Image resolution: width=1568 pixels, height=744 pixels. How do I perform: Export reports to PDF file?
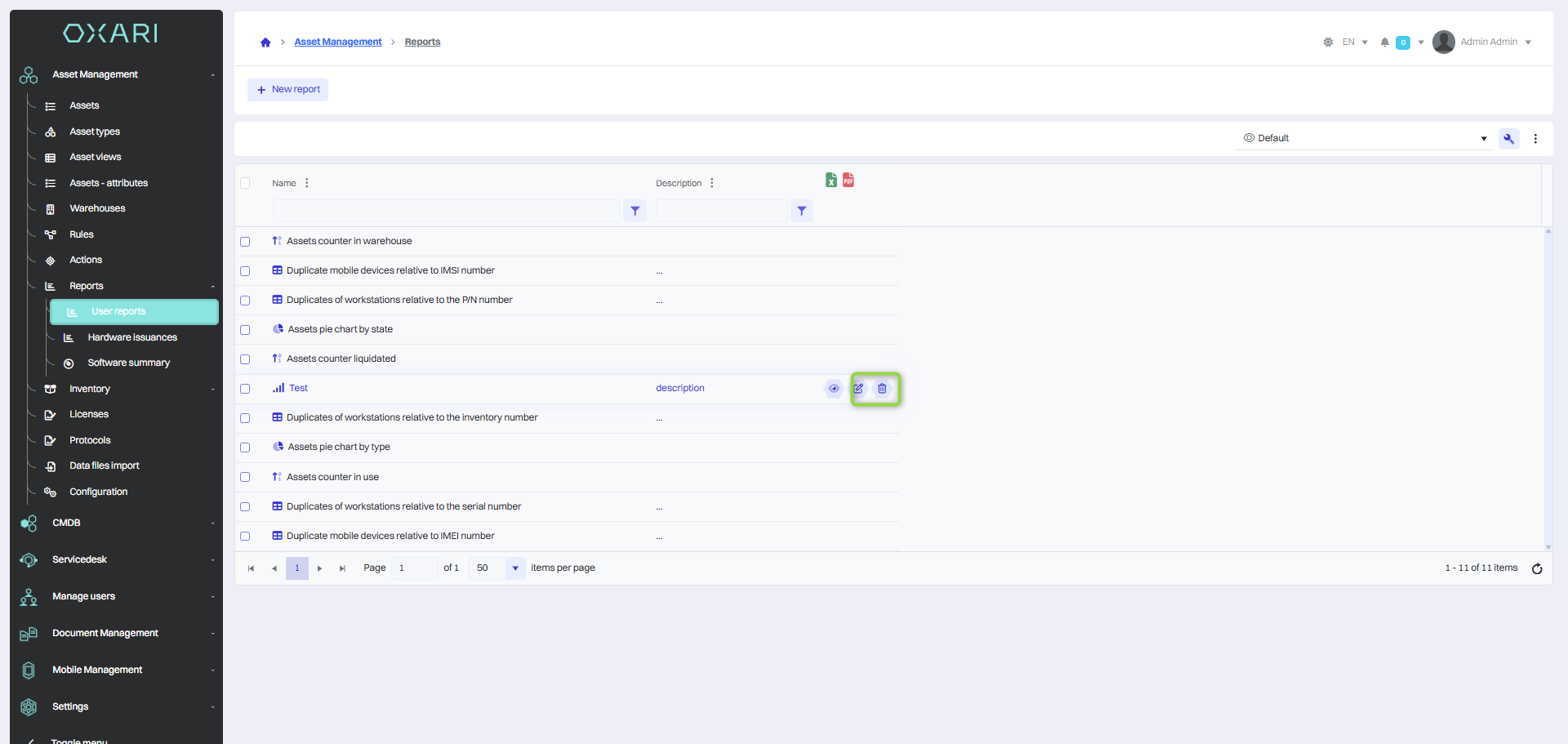849,180
